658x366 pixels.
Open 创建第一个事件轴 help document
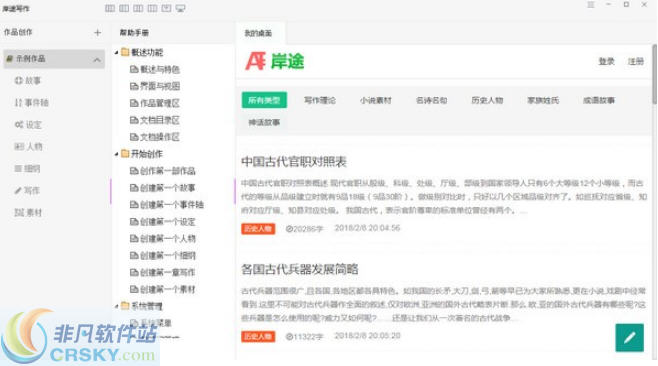[167, 204]
